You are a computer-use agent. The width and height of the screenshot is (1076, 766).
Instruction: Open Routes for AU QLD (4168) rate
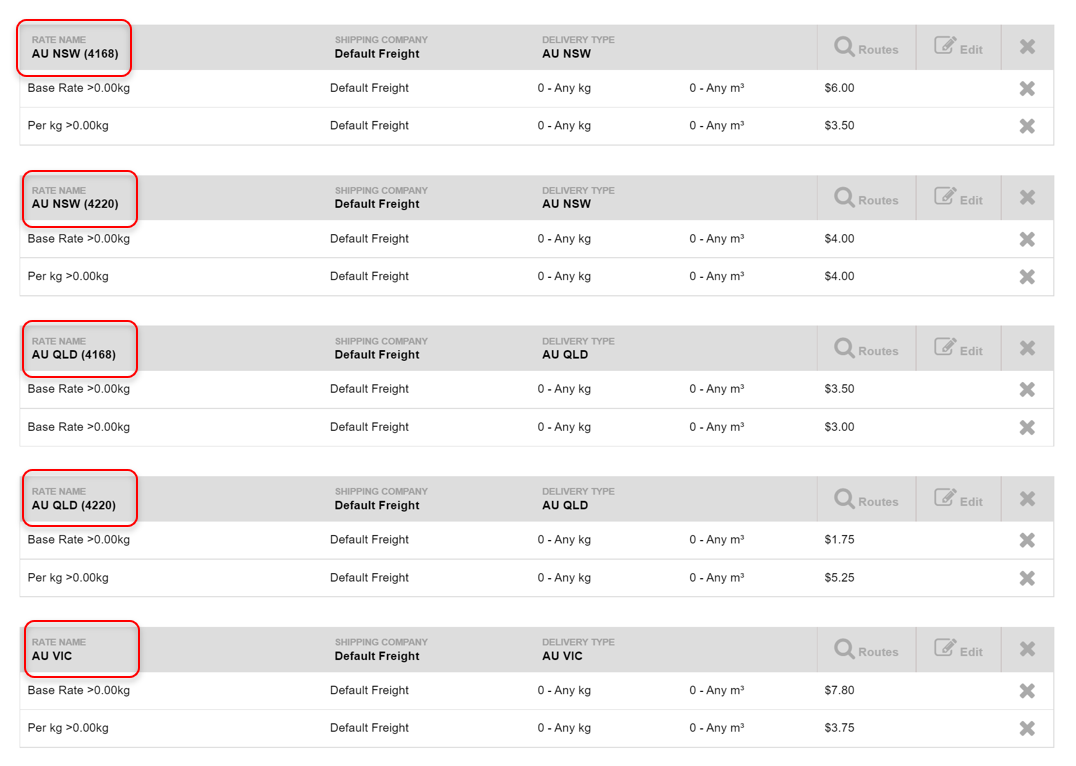(866, 350)
